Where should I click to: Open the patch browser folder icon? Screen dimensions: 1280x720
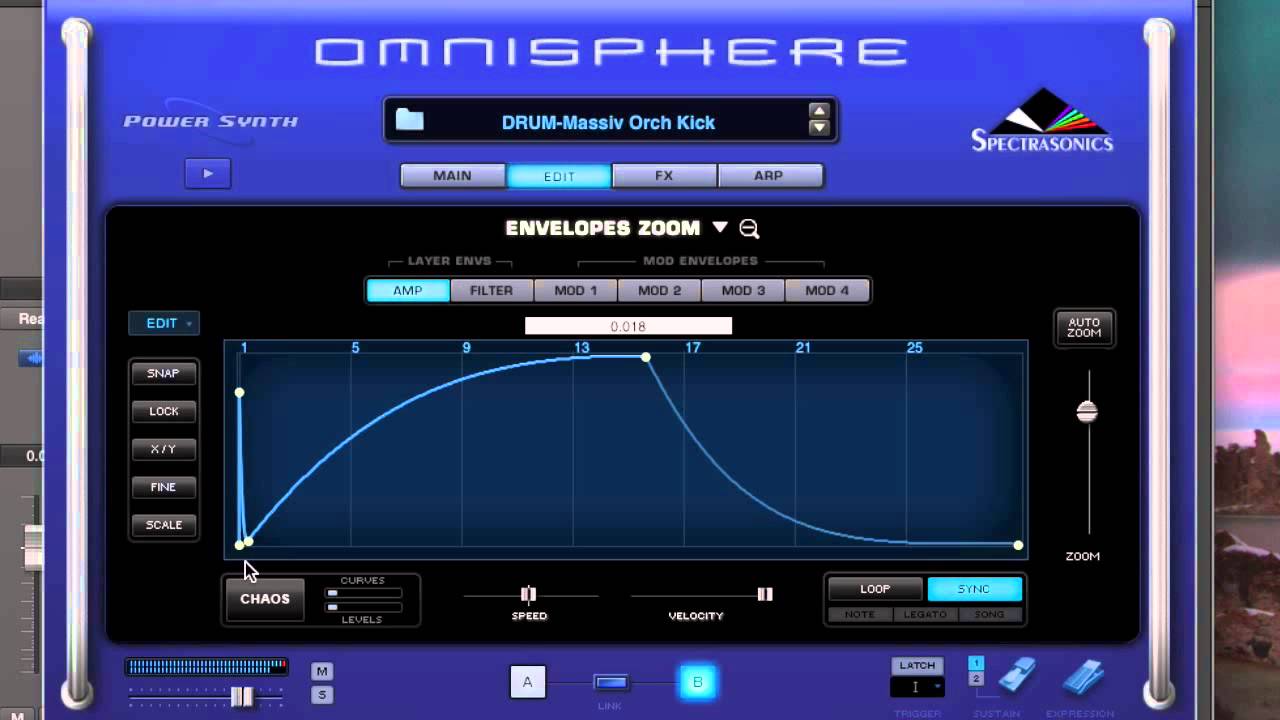tap(410, 121)
